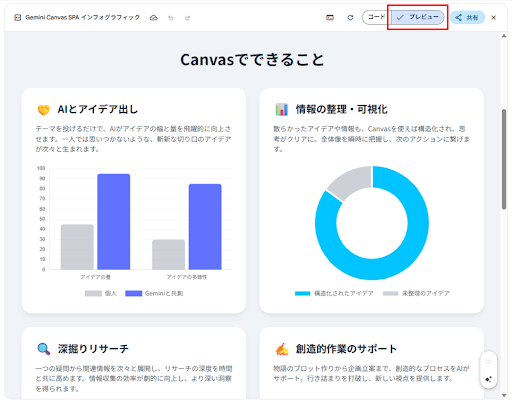Click the gray 個人 bar for アイデアの多様性

coord(168,254)
